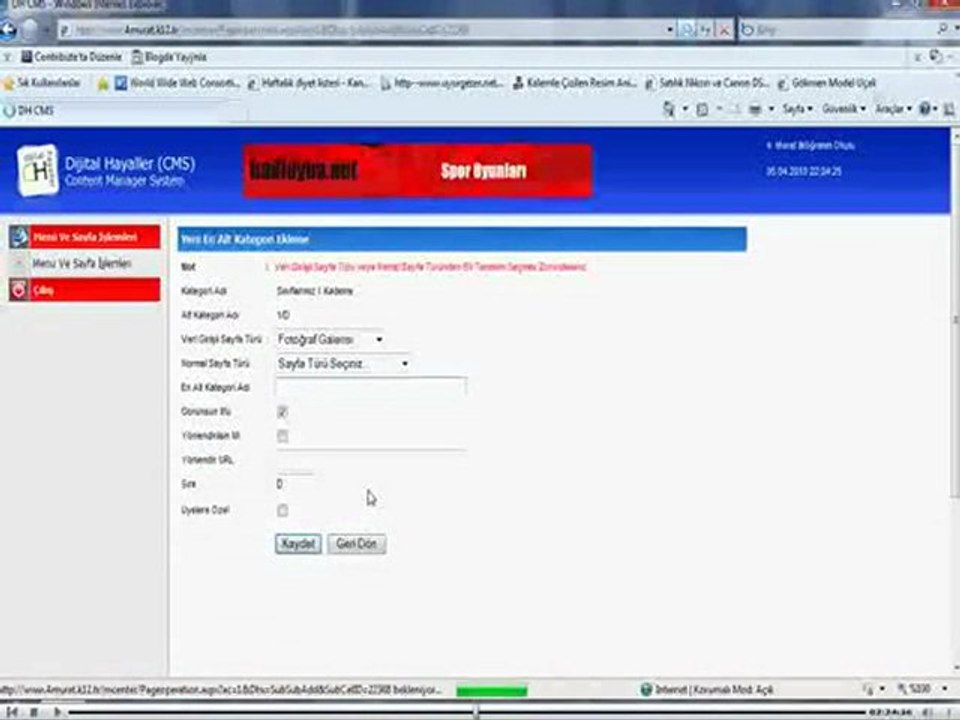This screenshot has height=720, width=960.
Task: Select the DH CMS browser tab
Action: click(122, 110)
